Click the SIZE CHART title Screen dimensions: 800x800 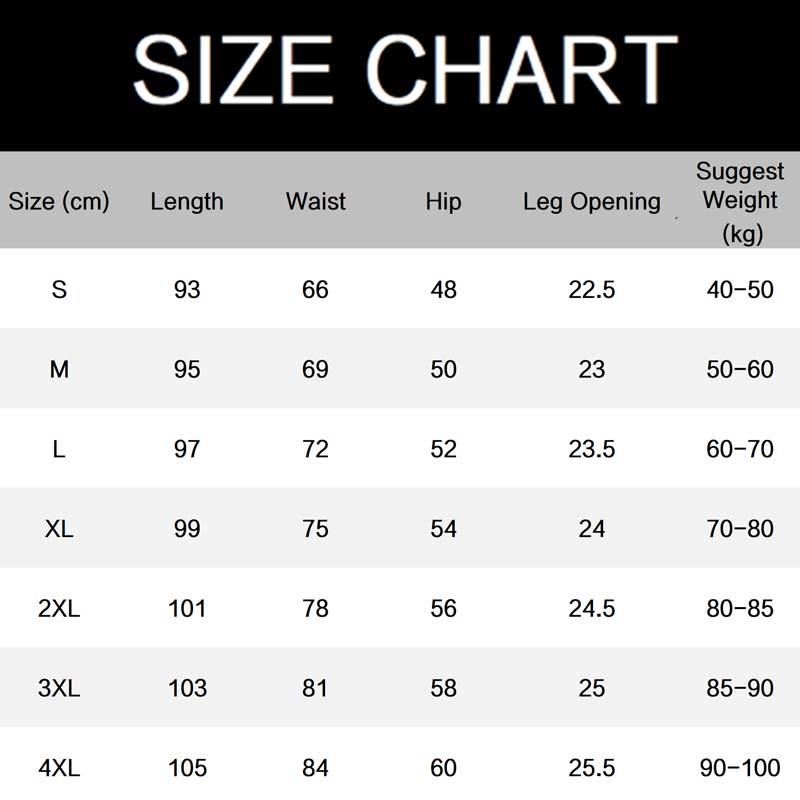tap(405, 70)
